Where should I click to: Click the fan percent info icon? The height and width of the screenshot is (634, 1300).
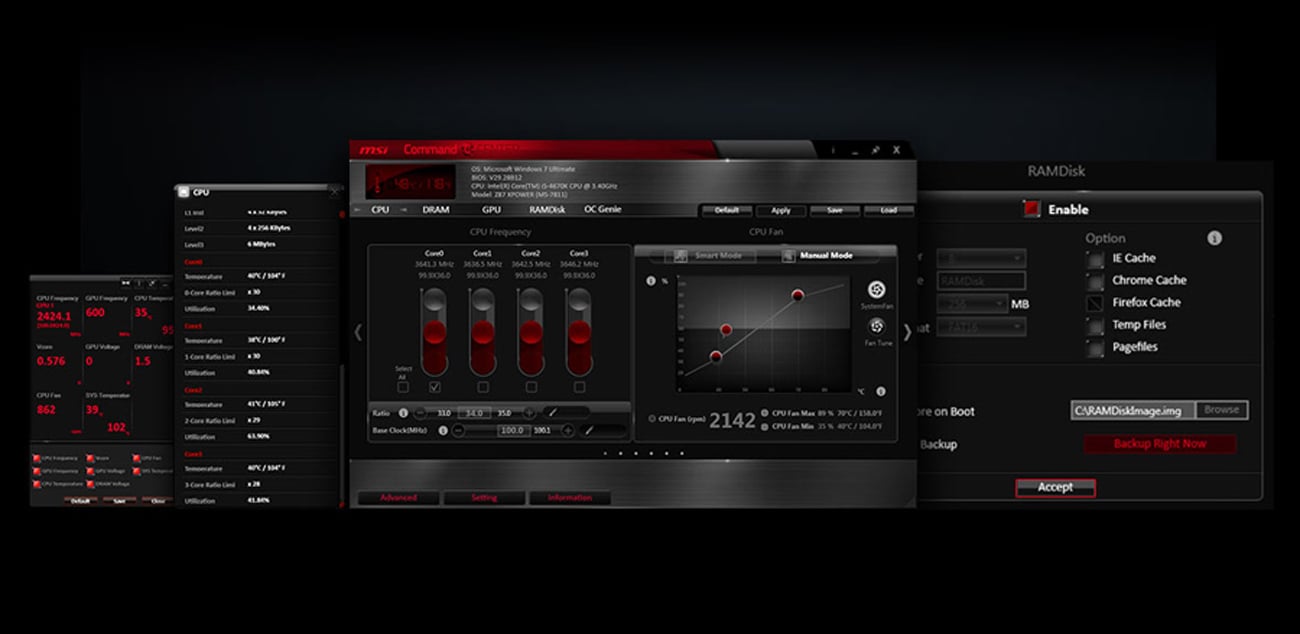click(651, 281)
